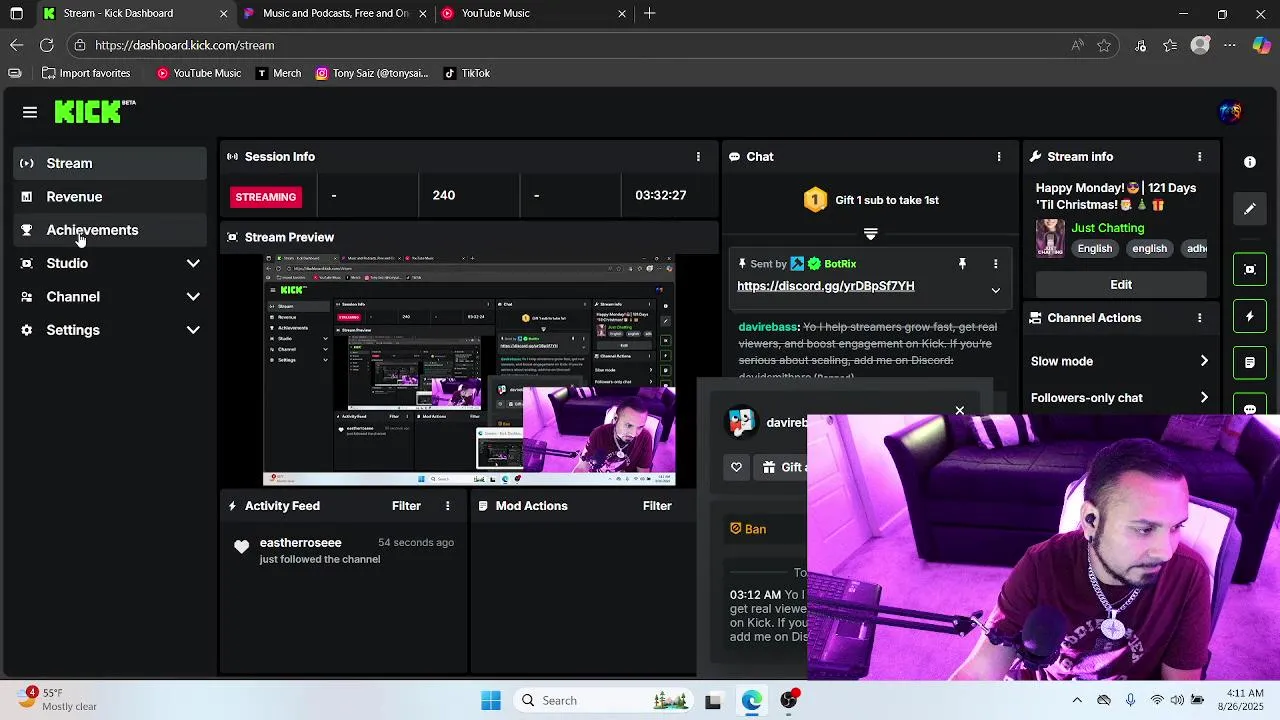This screenshot has height=720, width=1280.
Task: Open the user avatar menu in Kick header
Action: [x=1230, y=112]
